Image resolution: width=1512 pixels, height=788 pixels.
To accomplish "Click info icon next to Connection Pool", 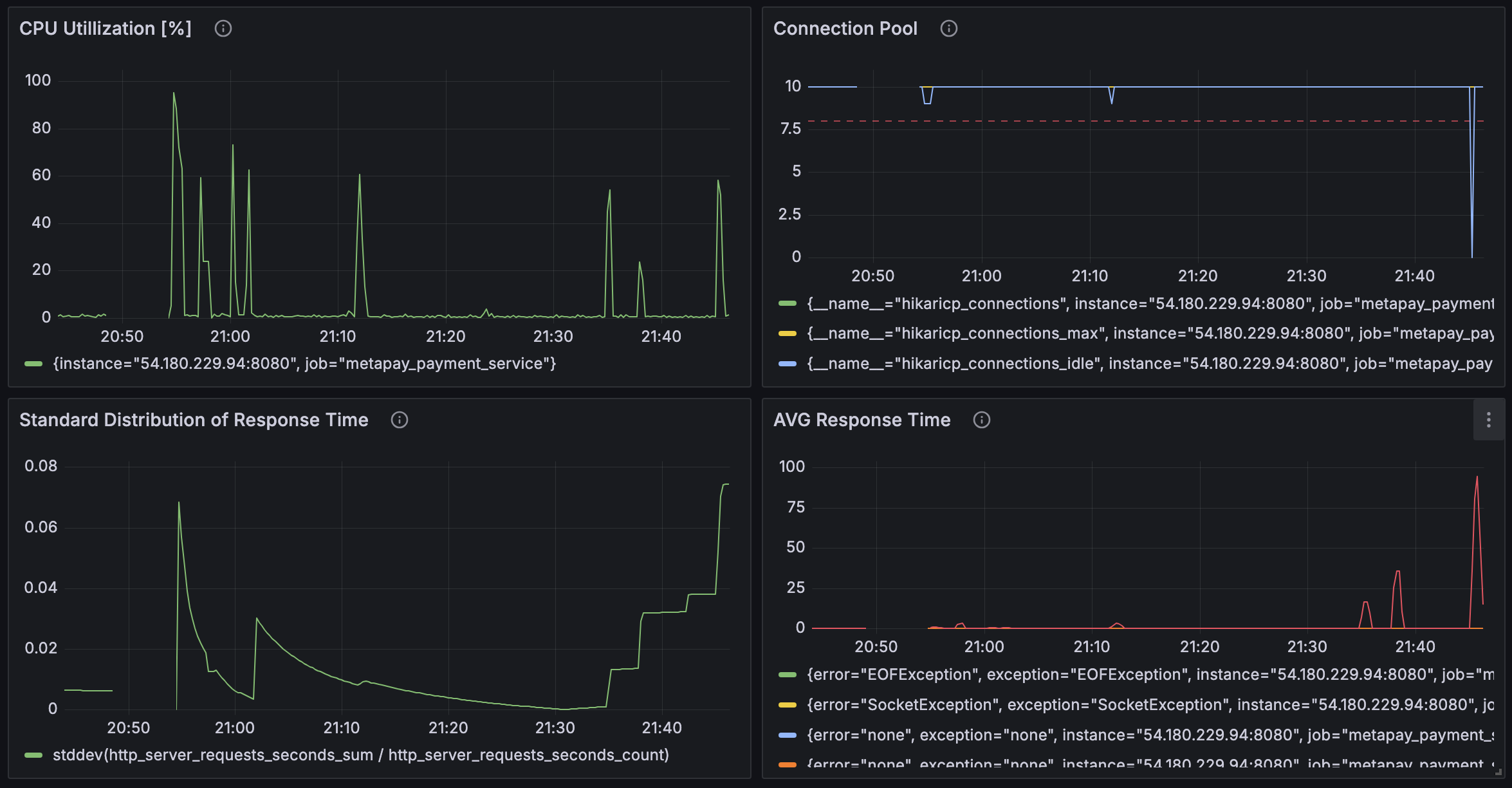I will [x=949, y=28].
